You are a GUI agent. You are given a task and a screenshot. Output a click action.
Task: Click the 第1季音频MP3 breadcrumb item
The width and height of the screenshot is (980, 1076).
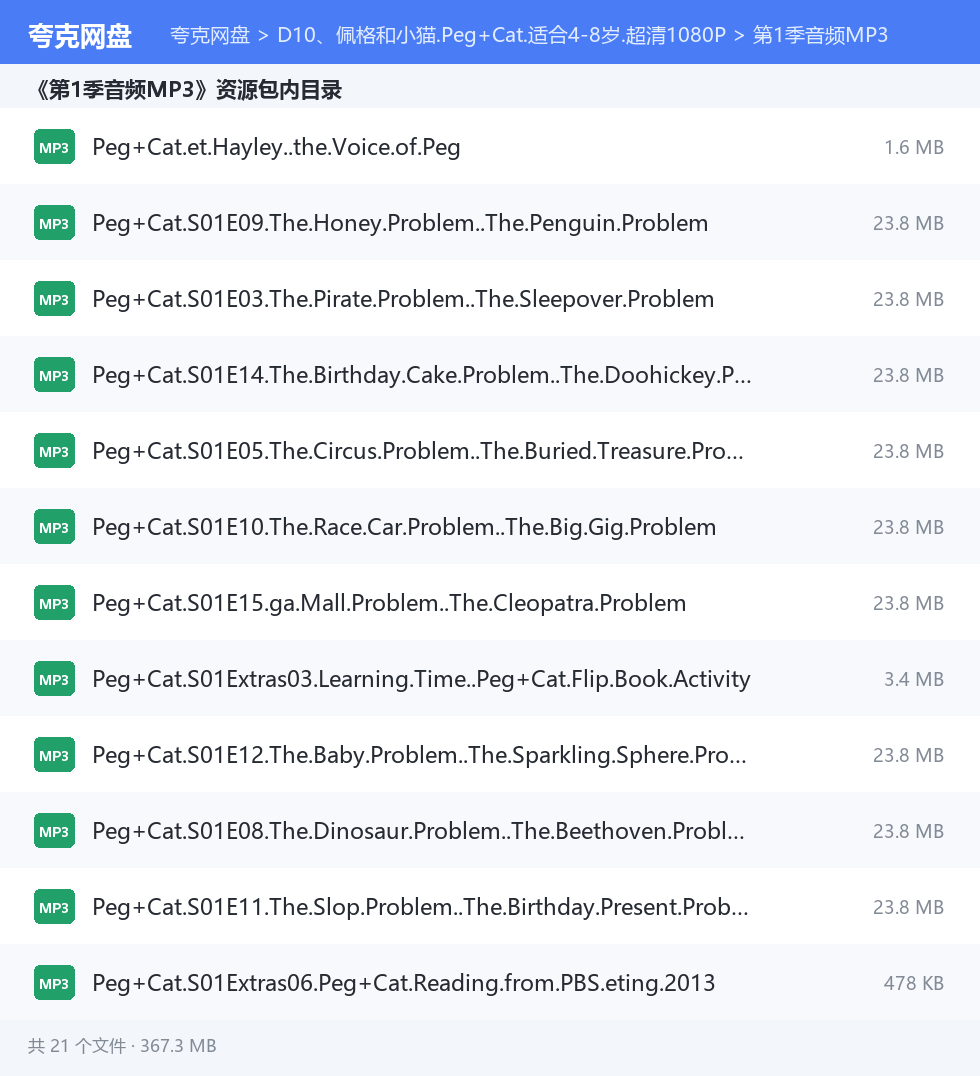pos(820,35)
